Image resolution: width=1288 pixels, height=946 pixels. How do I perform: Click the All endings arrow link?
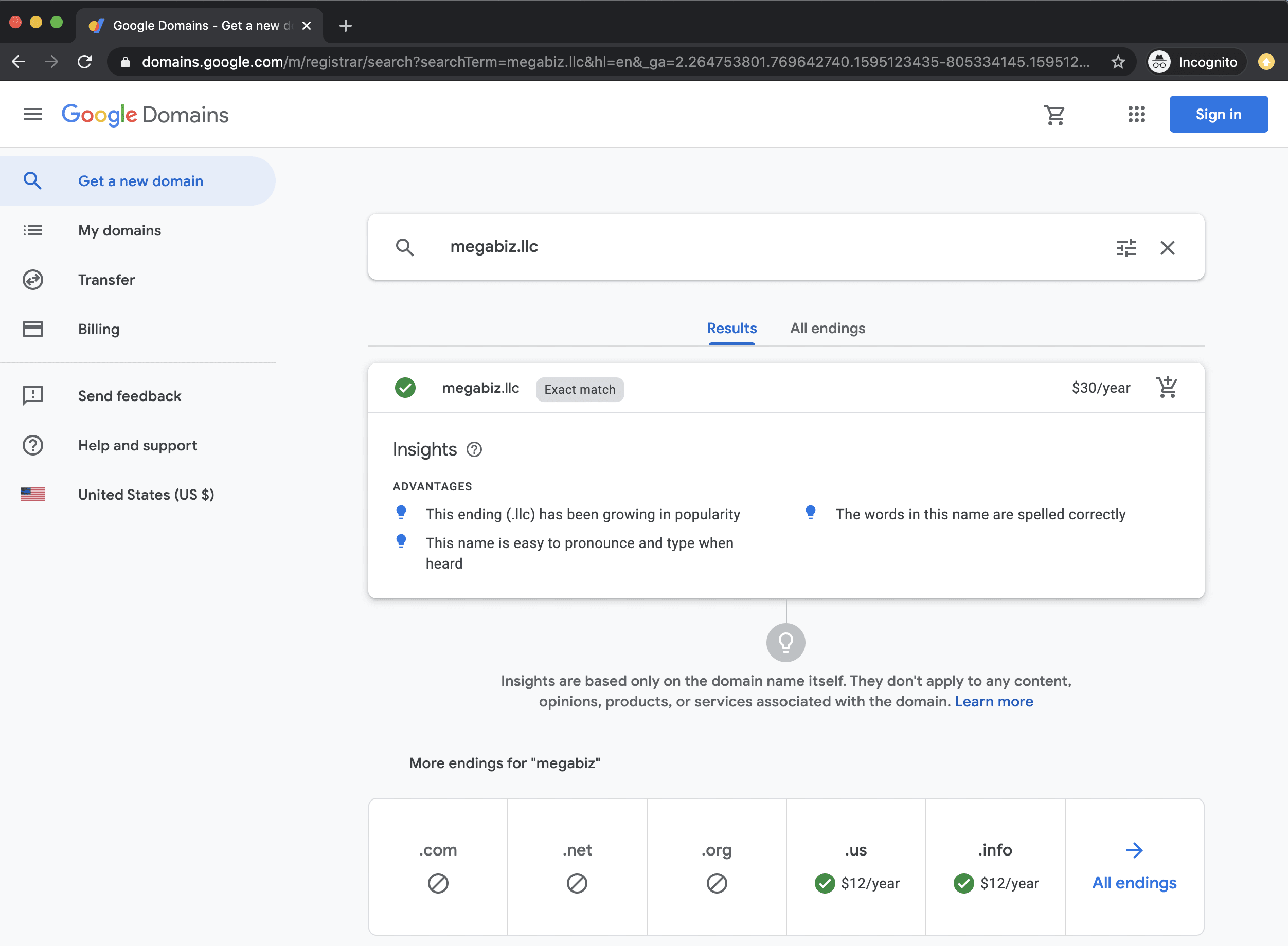[x=1134, y=866]
